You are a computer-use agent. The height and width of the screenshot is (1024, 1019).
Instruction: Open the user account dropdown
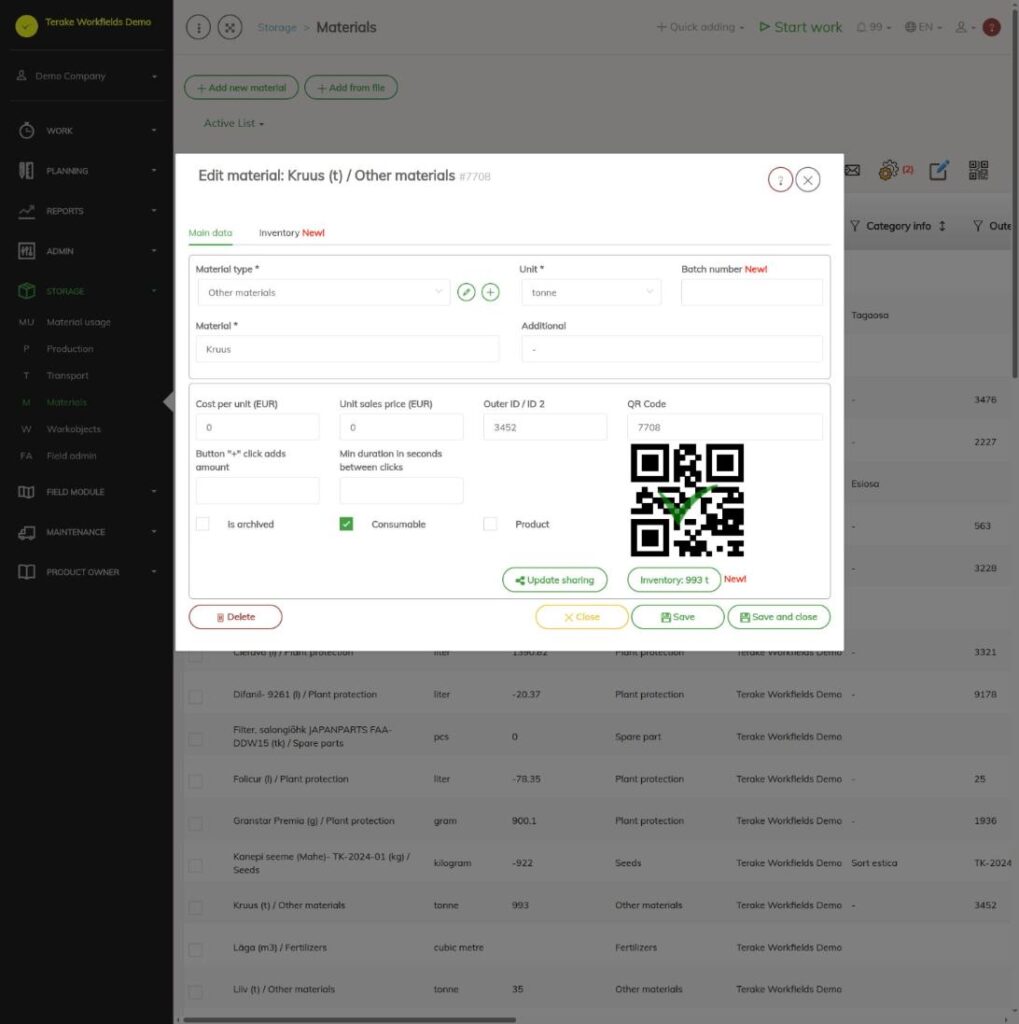point(965,27)
